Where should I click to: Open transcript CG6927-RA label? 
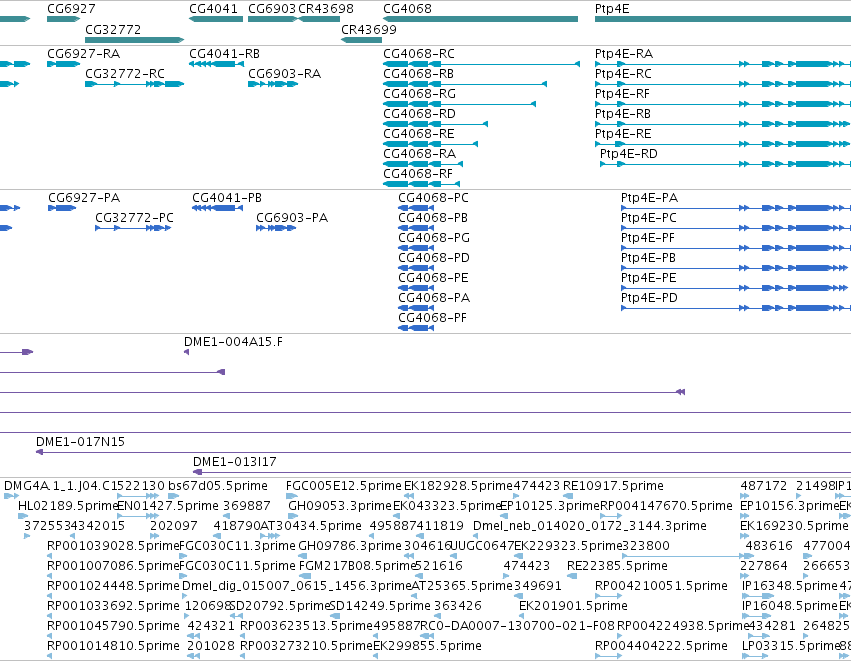tap(84, 54)
